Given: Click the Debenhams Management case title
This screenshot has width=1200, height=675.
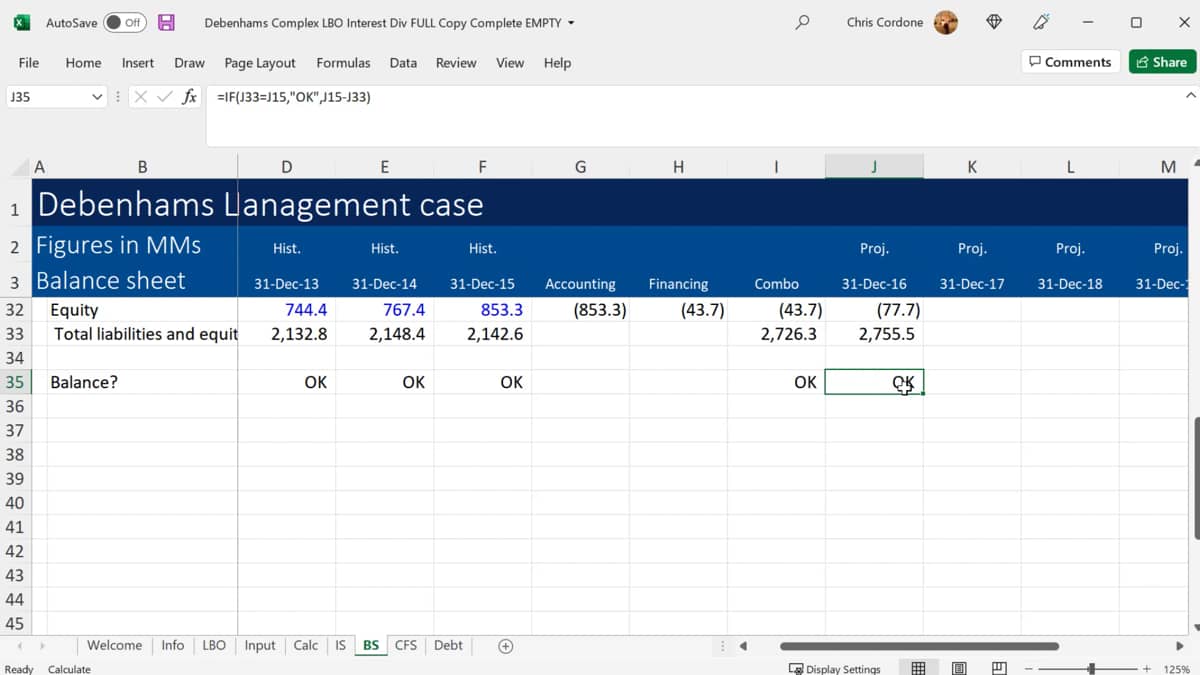Looking at the screenshot, I should tap(260, 204).
